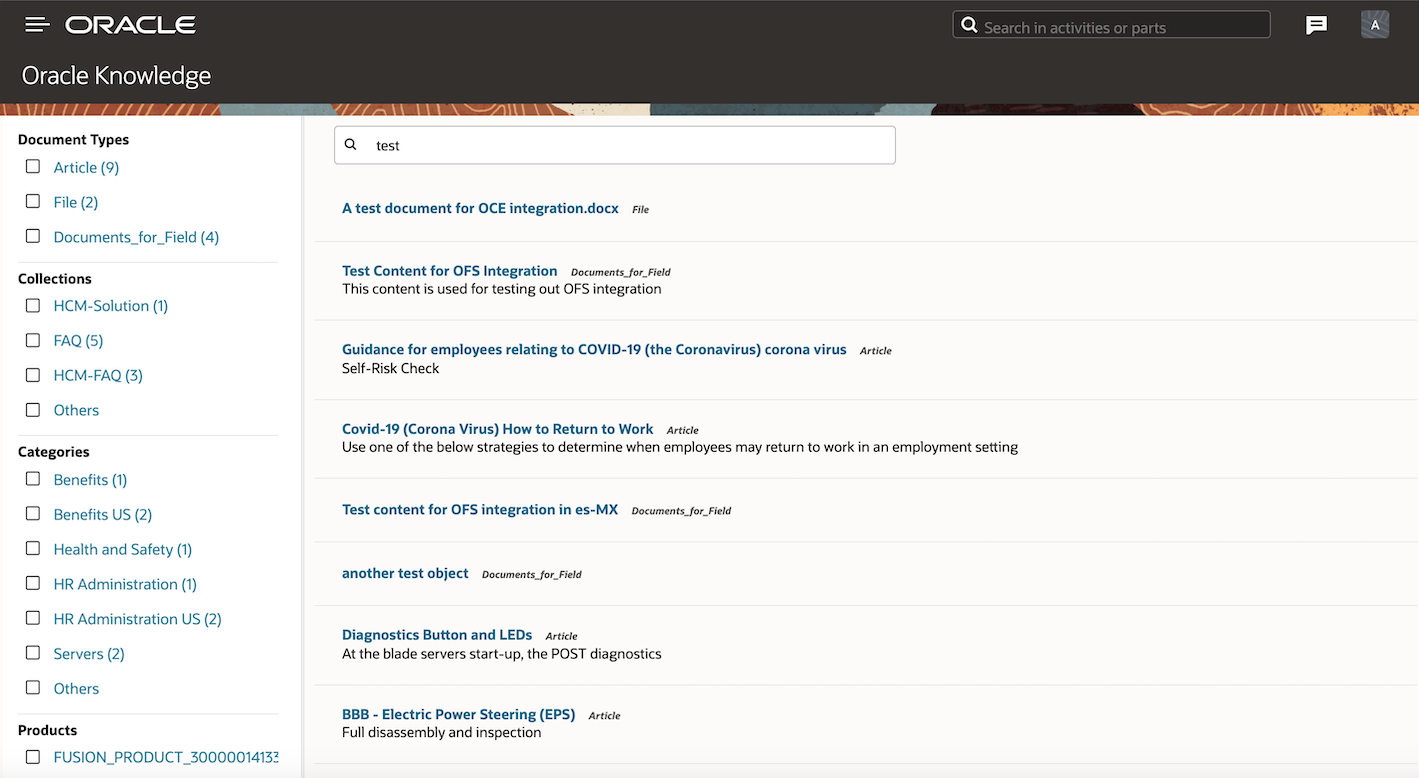Check the Article (9) checkbox

click(x=33, y=167)
